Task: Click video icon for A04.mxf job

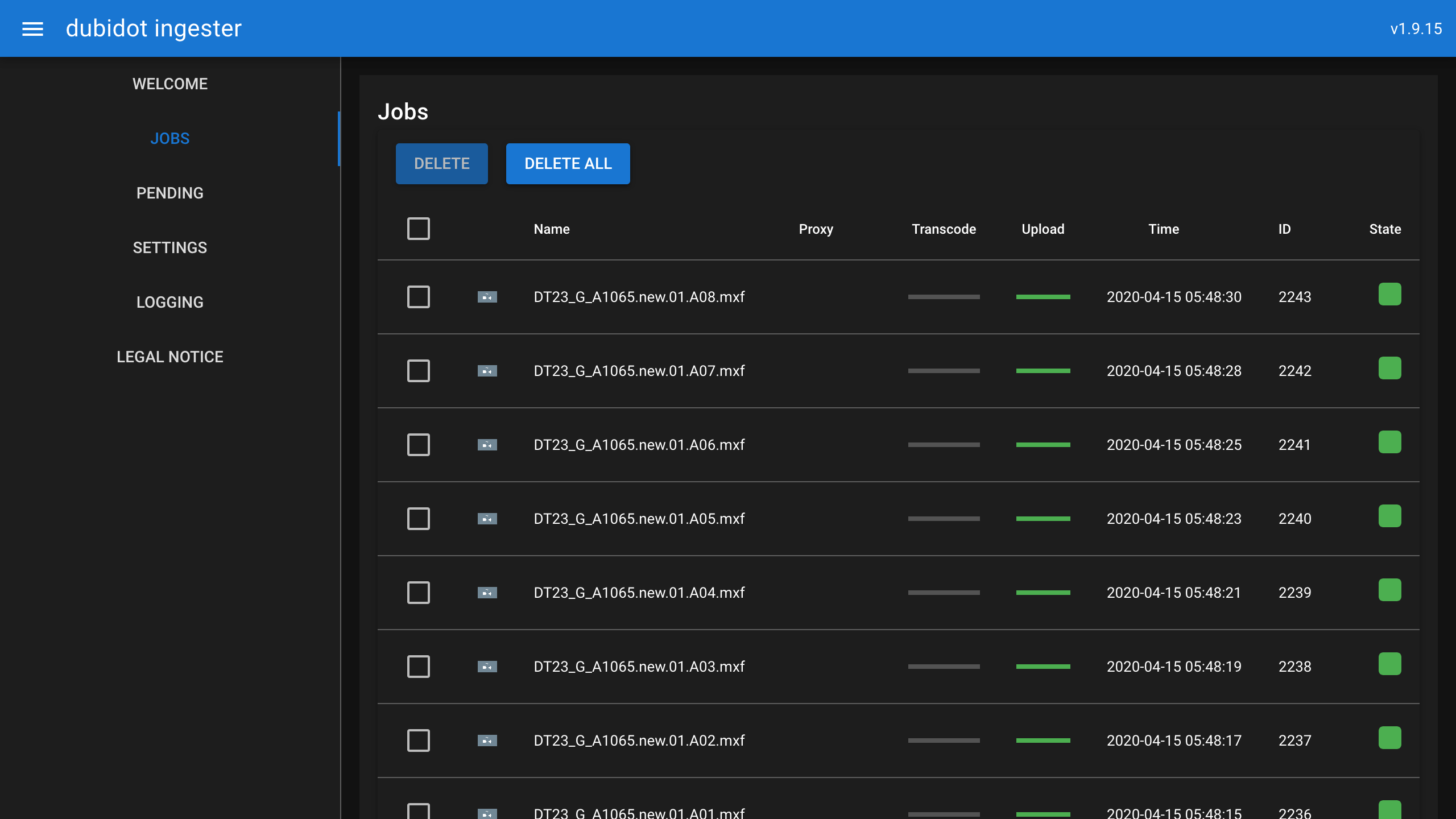Action: (487, 593)
